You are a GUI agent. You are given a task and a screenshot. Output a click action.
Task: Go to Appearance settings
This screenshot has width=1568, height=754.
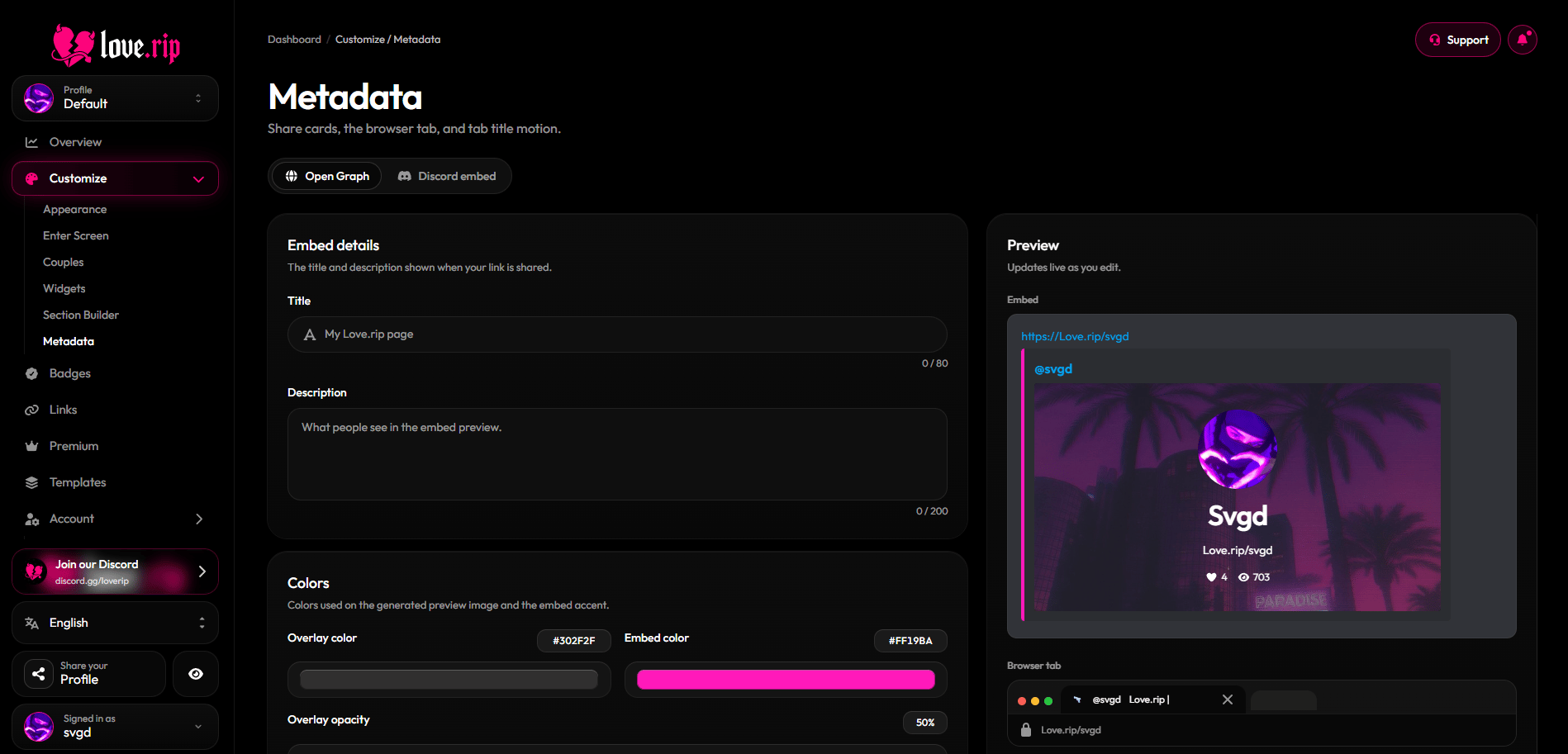74,210
